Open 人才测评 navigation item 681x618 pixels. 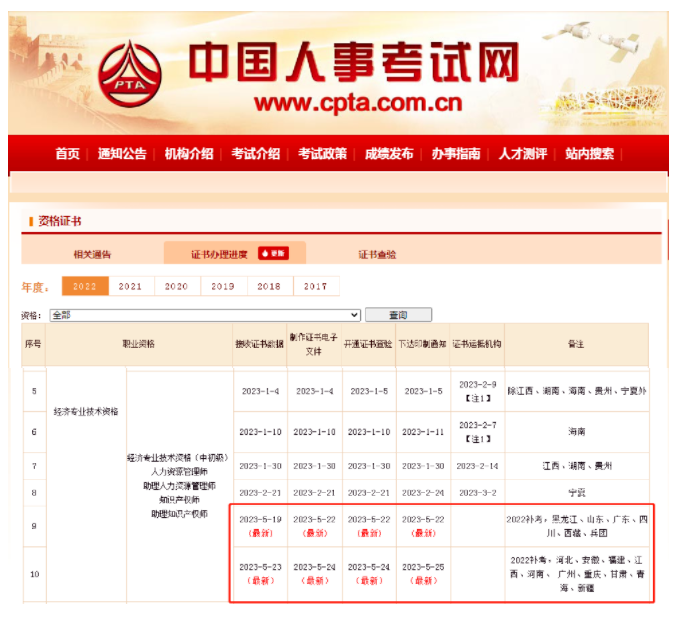[x=522, y=153]
